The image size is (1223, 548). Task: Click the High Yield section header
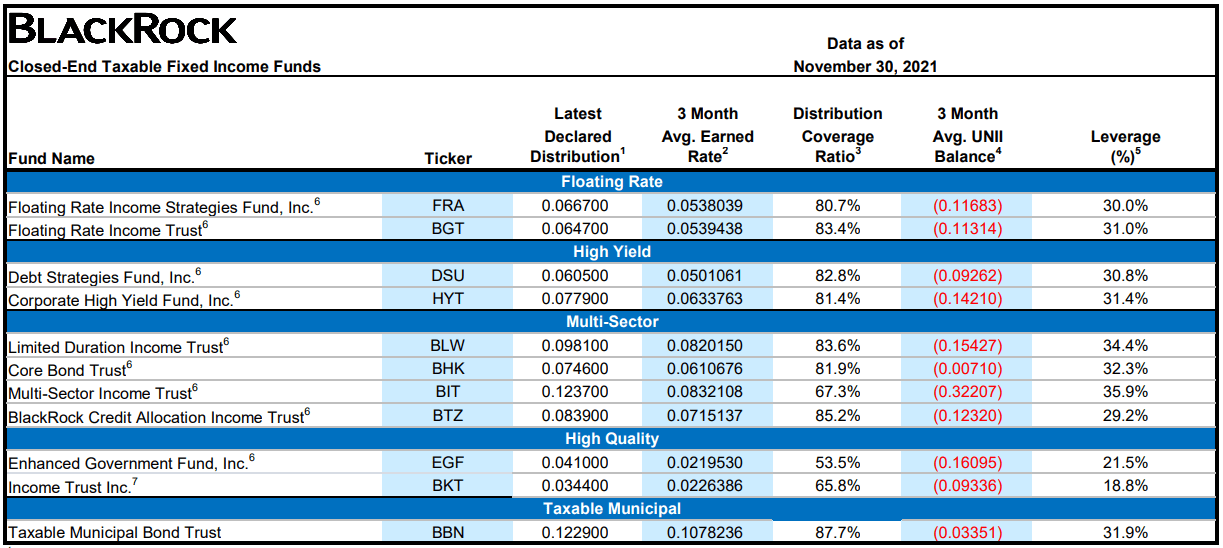click(x=611, y=252)
